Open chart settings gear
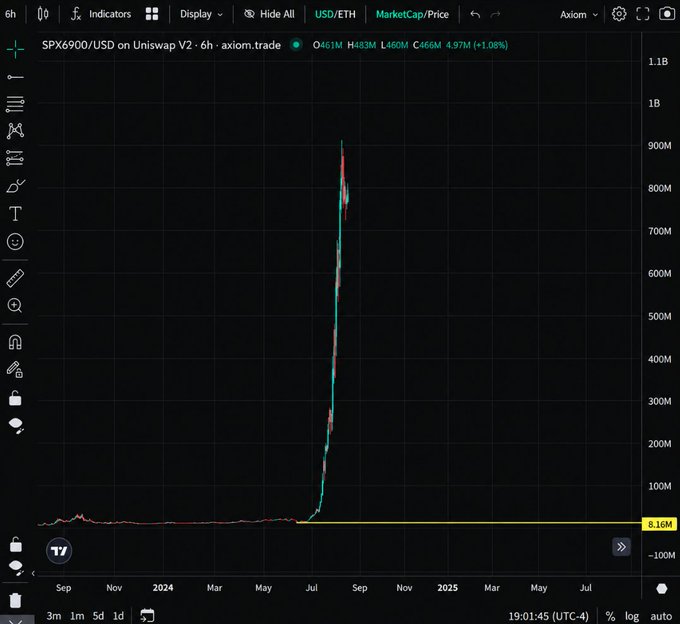This screenshot has height=624, width=680. pyautogui.click(x=619, y=14)
